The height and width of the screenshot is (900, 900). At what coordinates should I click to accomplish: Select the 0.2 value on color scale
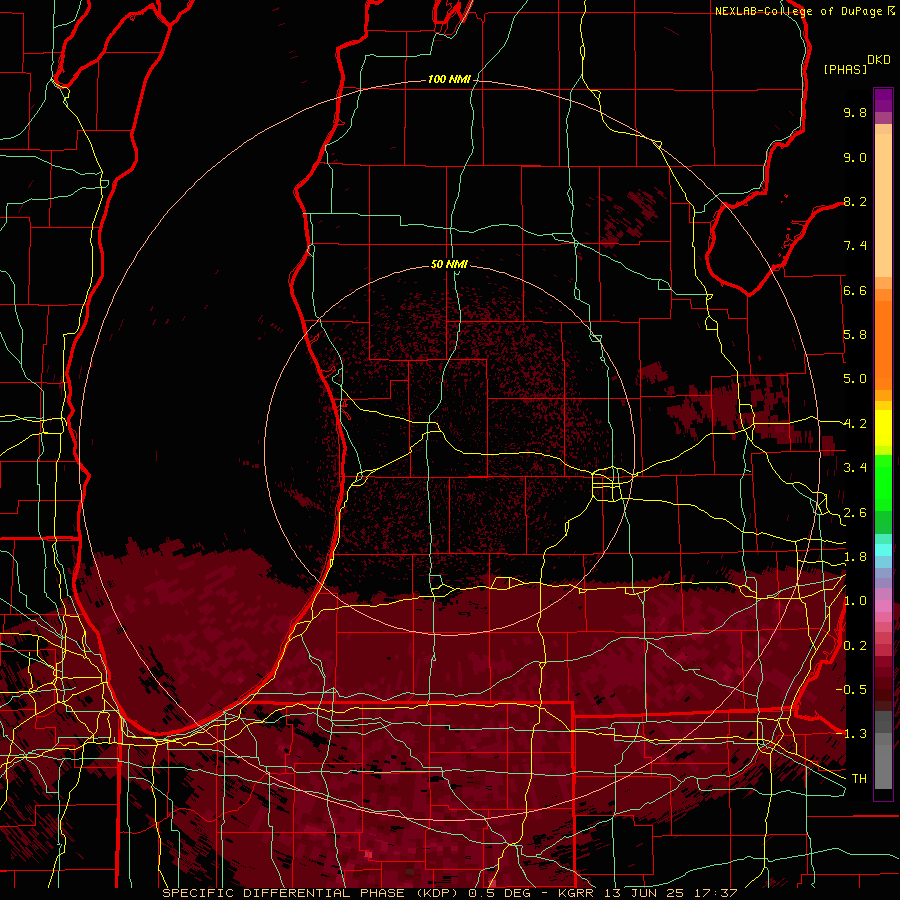click(x=855, y=646)
